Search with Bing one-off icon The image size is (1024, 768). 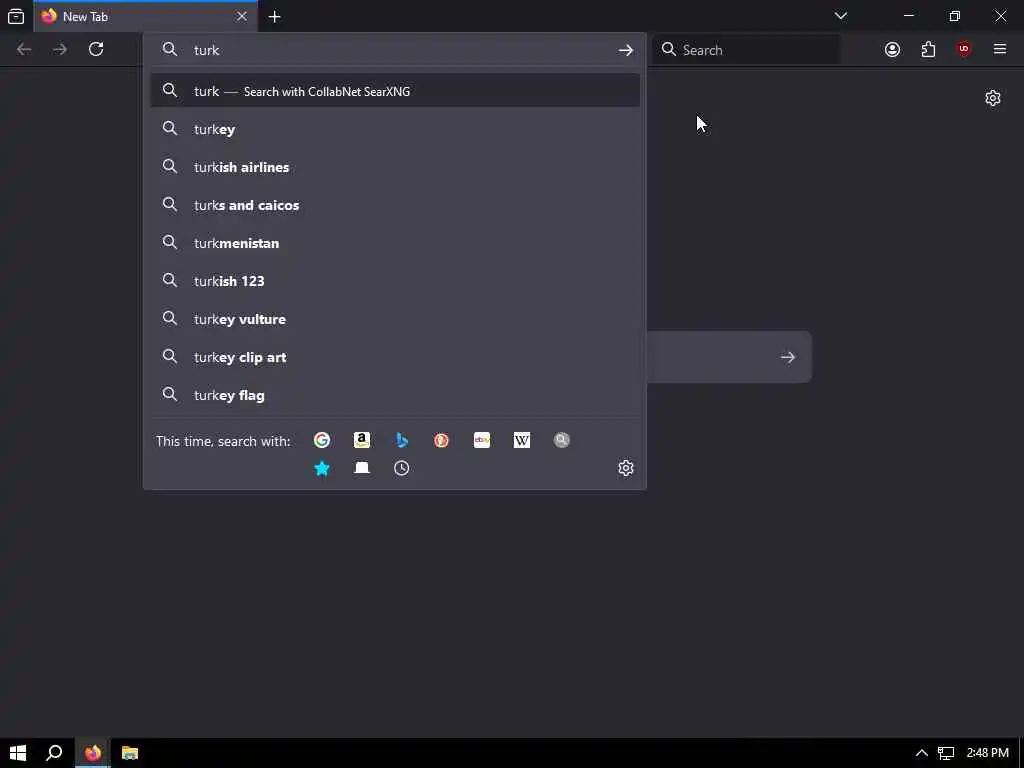point(402,440)
